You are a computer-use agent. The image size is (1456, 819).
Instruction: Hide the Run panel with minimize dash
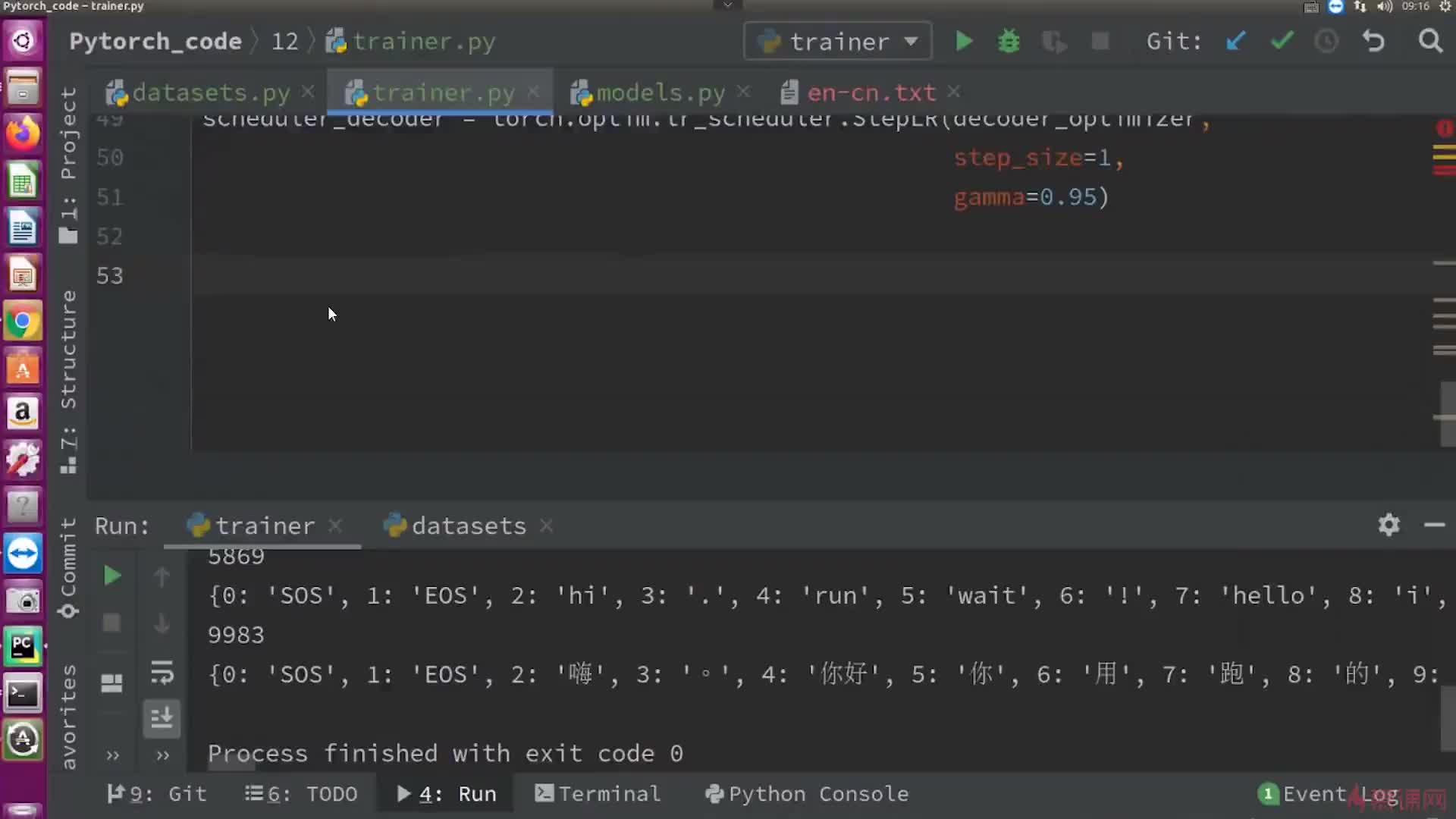coord(1434,525)
